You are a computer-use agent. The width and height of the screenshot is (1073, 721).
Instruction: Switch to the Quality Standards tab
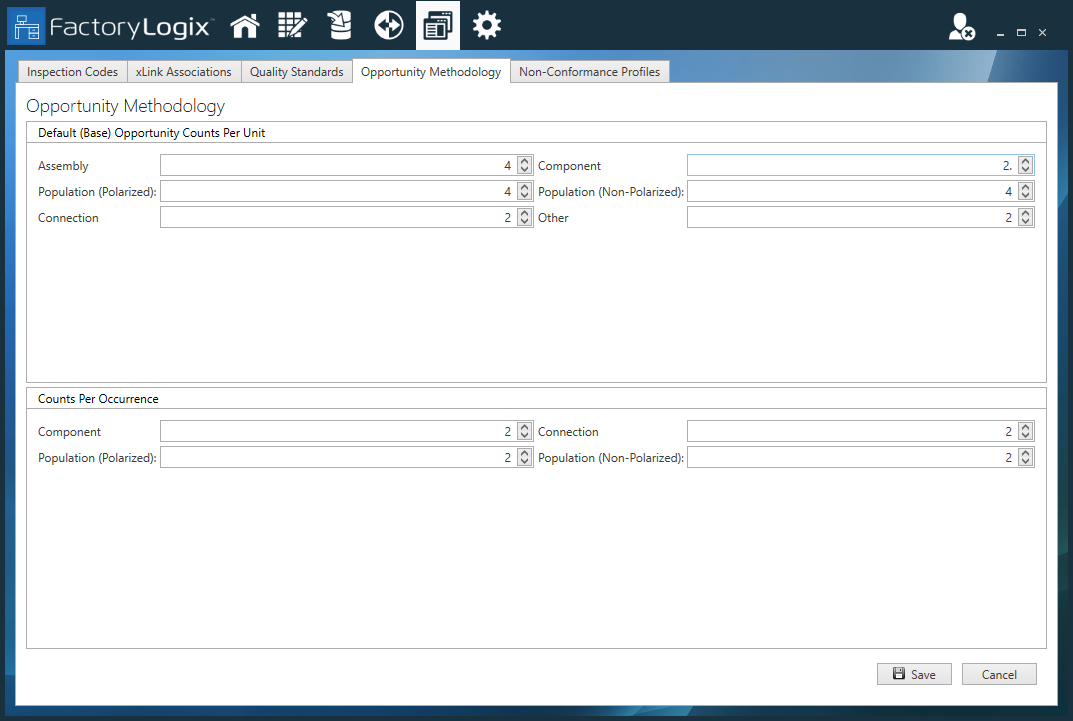coord(296,72)
